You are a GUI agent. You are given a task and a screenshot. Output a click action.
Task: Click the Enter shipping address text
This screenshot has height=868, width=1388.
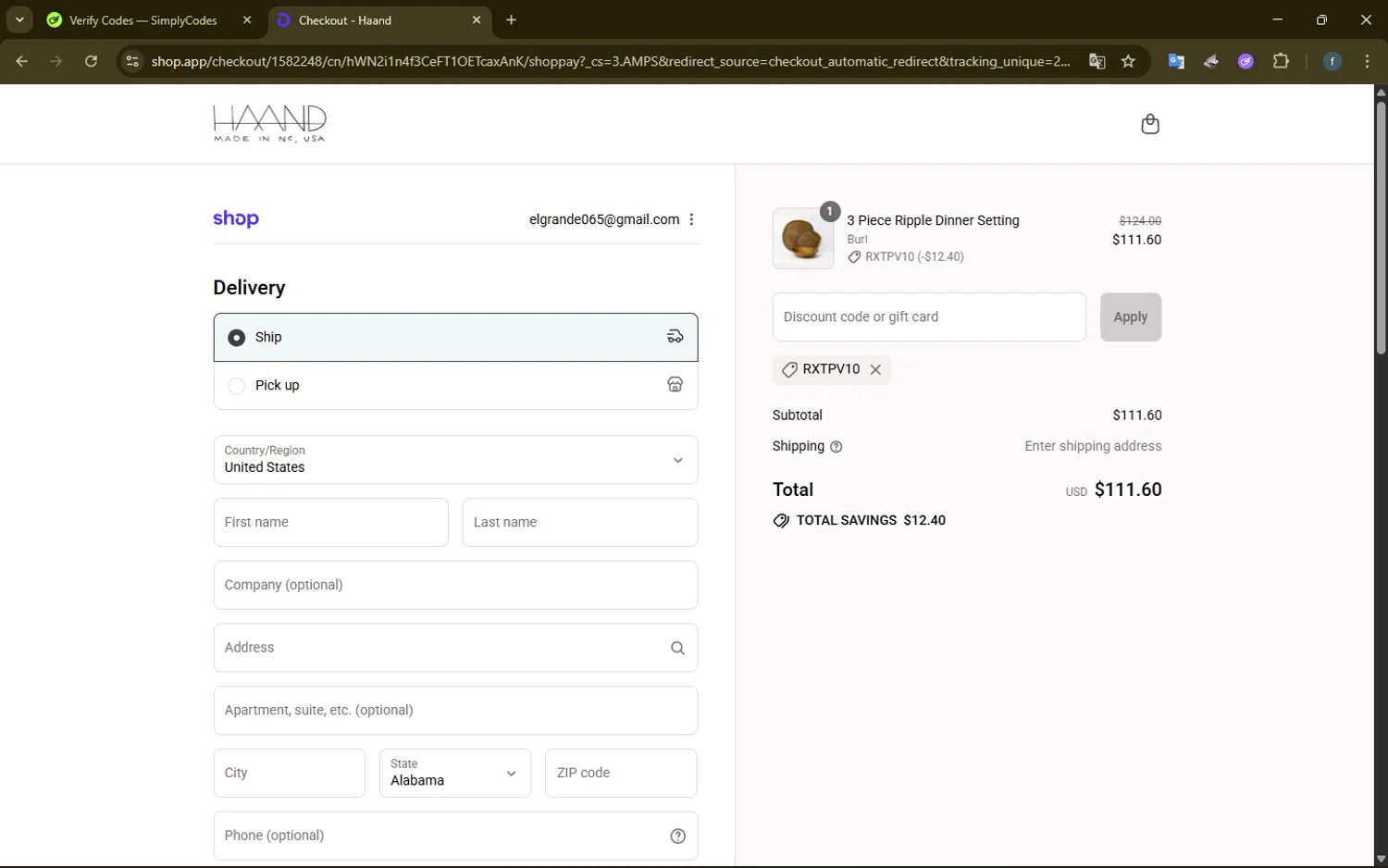(1093, 446)
